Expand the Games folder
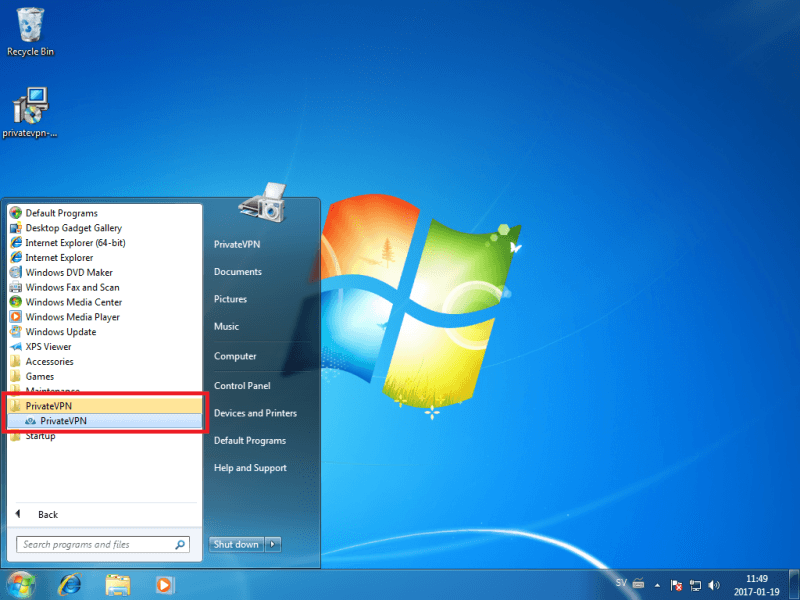 coord(40,377)
